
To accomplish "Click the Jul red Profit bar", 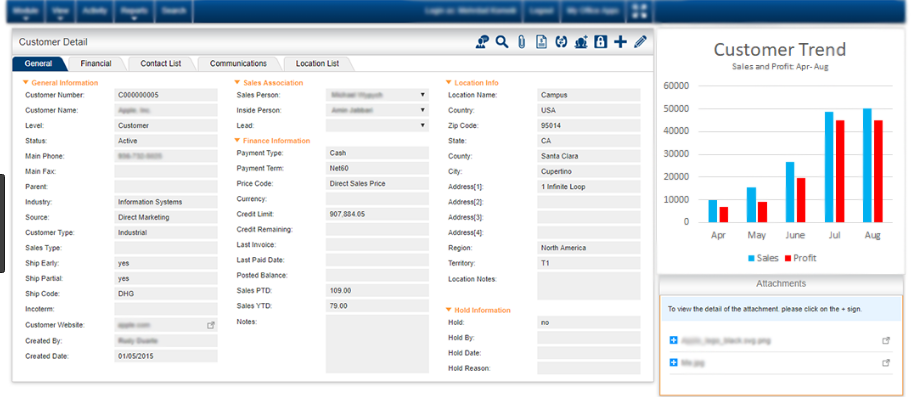I will point(840,171).
